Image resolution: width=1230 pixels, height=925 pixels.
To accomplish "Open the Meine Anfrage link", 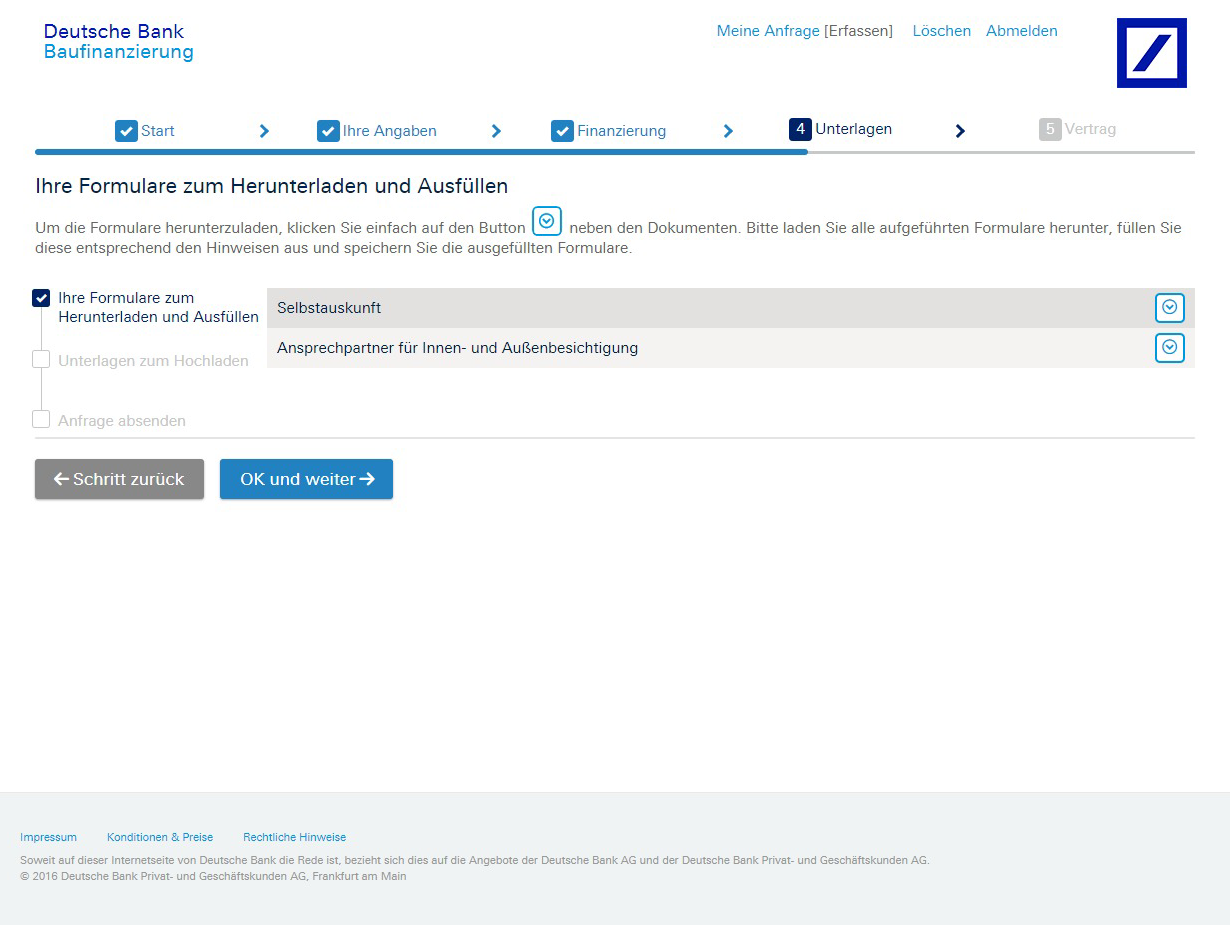I will tap(768, 31).
